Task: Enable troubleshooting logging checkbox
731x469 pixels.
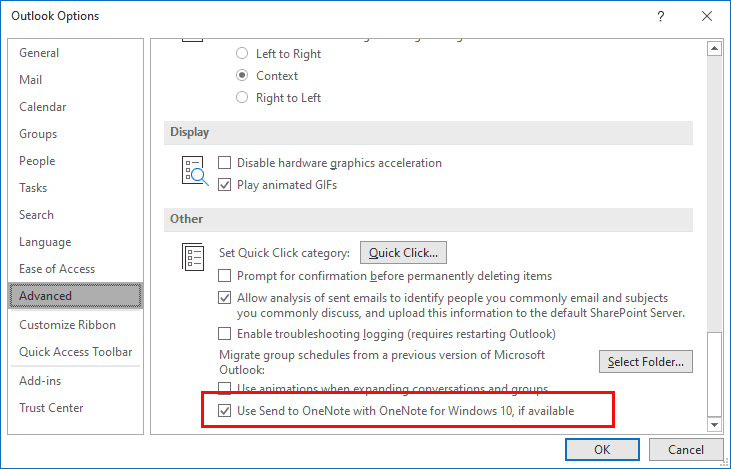Action: pos(225,334)
